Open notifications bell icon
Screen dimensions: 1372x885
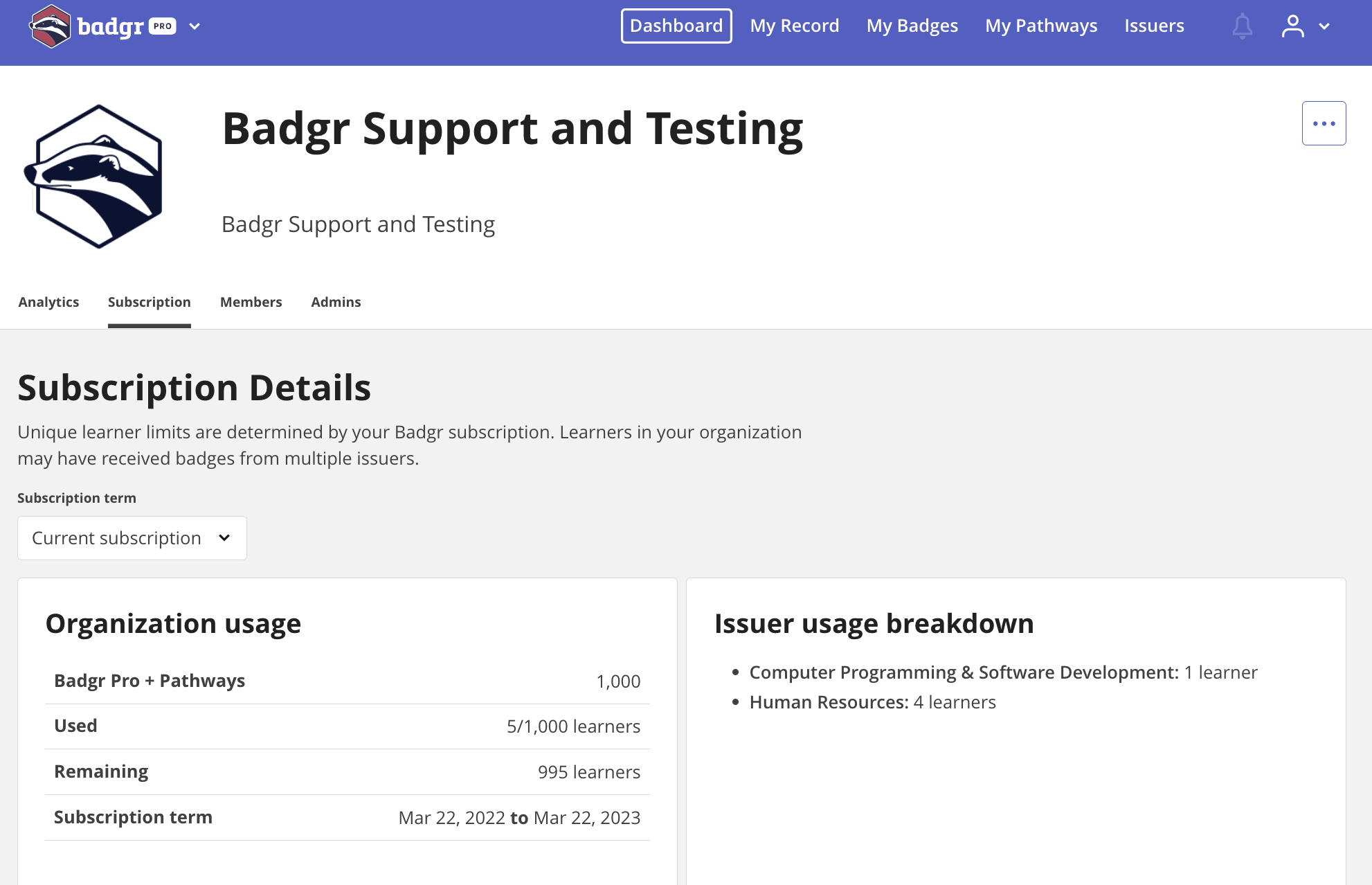[x=1243, y=26]
